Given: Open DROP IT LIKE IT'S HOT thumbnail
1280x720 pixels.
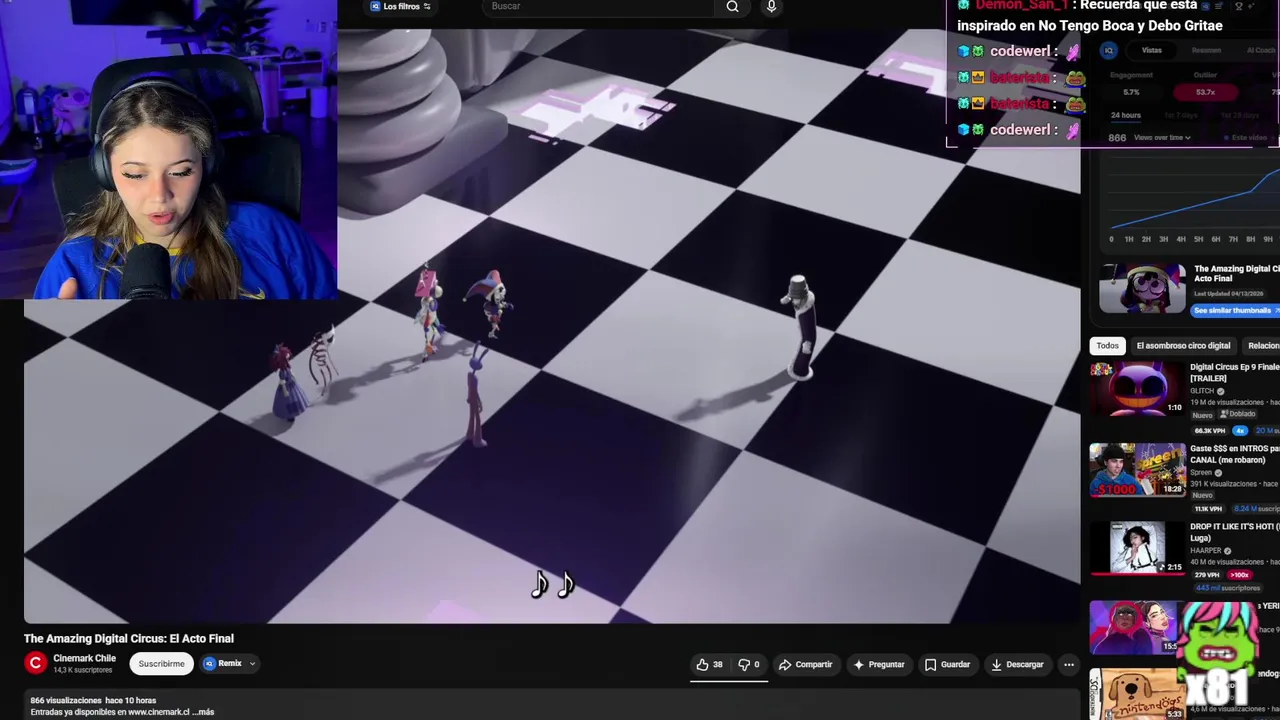Looking at the screenshot, I should [x=1137, y=548].
